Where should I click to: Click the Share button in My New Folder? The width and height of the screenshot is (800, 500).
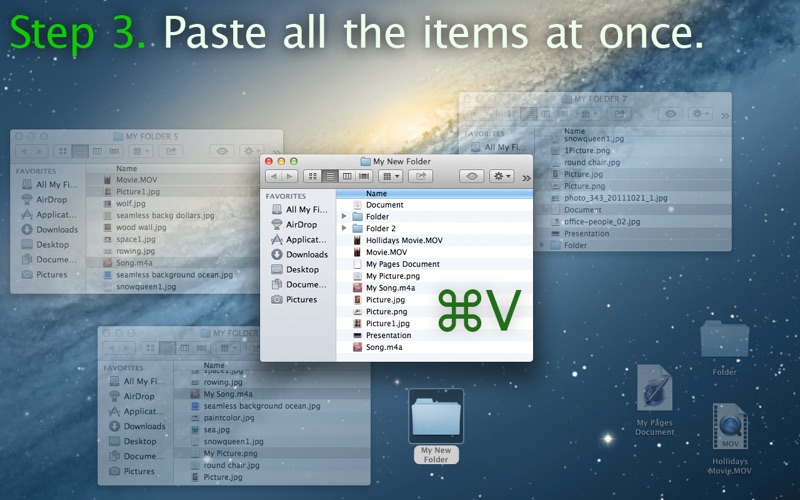[420, 176]
